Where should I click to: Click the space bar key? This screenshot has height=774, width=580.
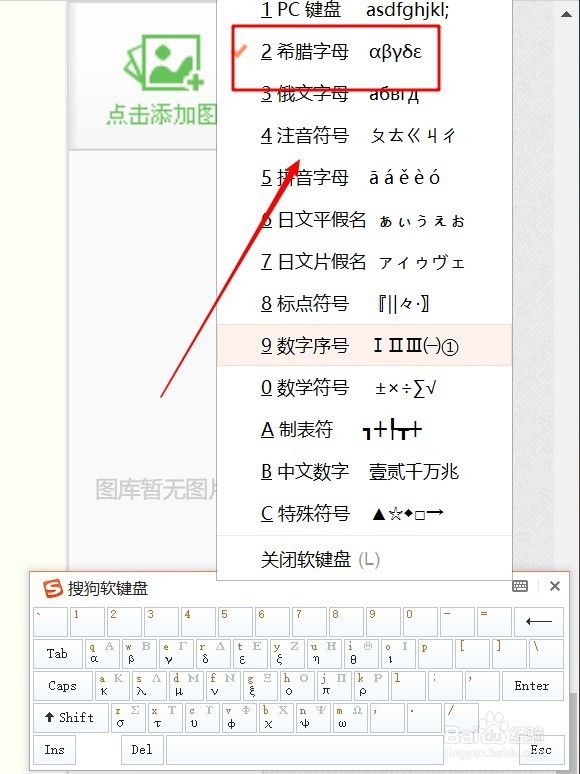tap(305, 749)
